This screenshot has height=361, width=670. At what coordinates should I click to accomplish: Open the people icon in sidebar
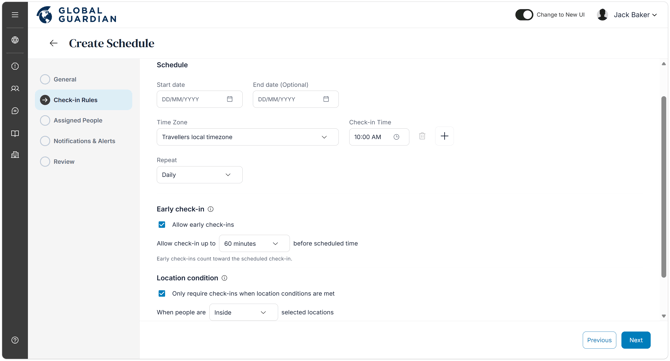pyautogui.click(x=15, y=88)
